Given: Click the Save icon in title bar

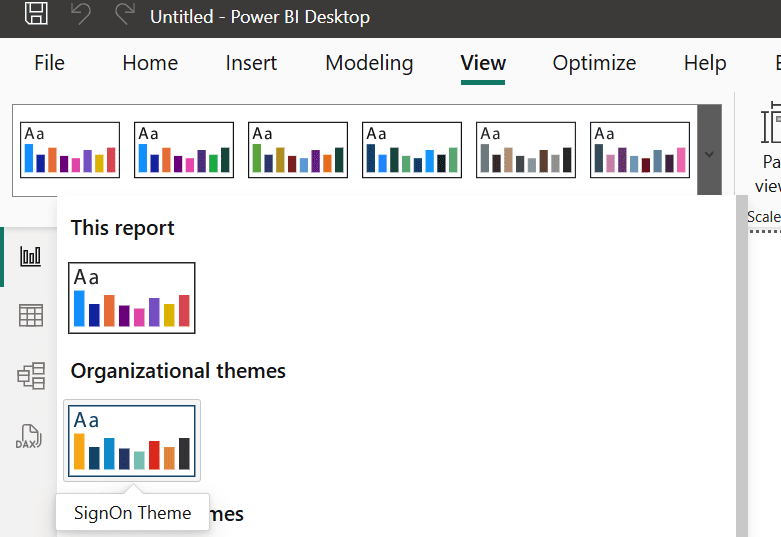Looking at the screenshot, I should pos(36,14).
